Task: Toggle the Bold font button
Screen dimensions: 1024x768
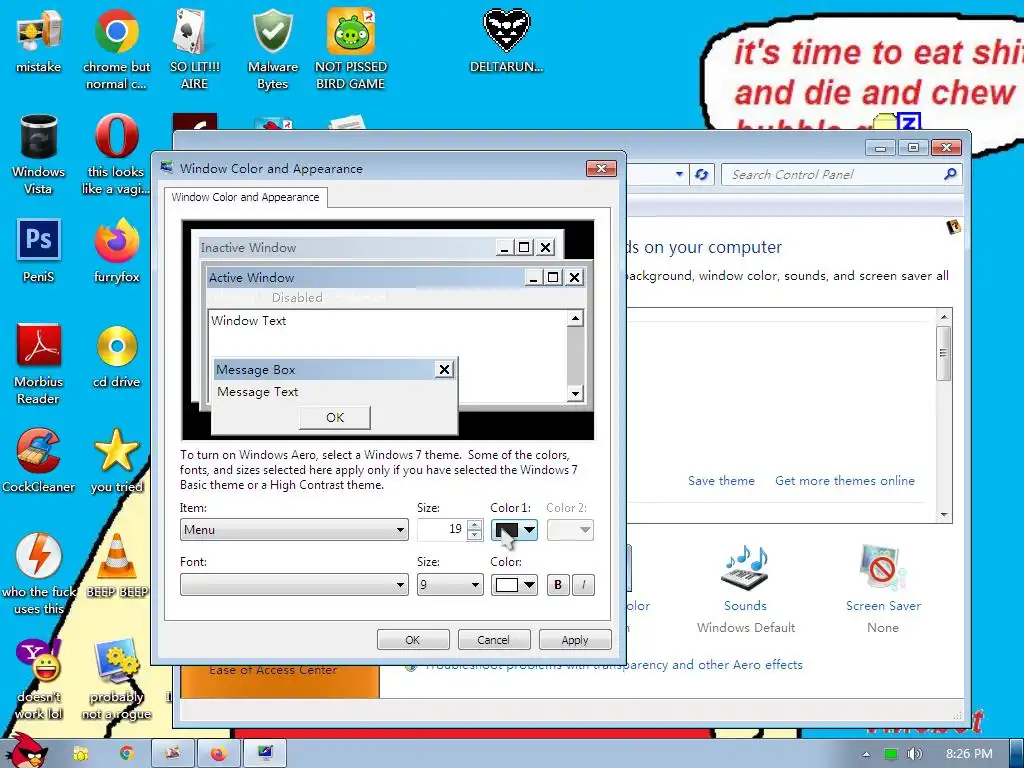Action: click(558, 584)
